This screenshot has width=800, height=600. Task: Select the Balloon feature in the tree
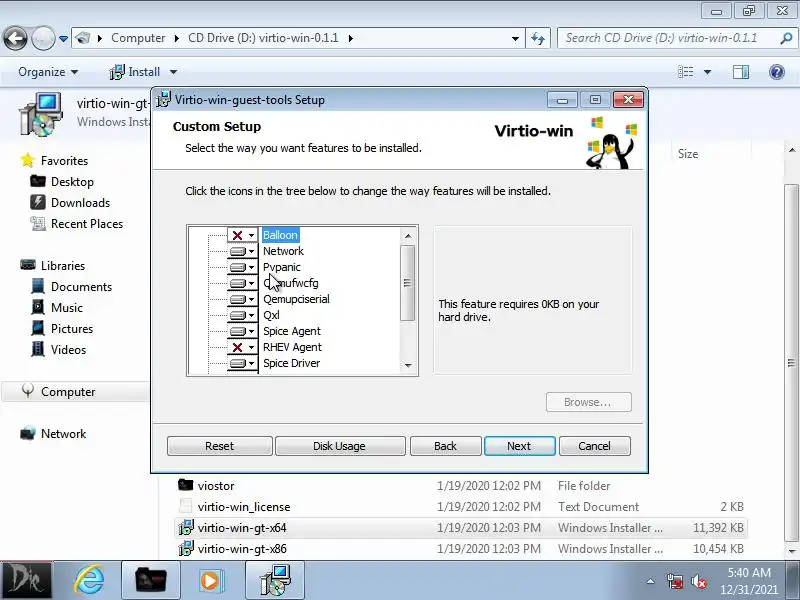[x=280, y=235]
